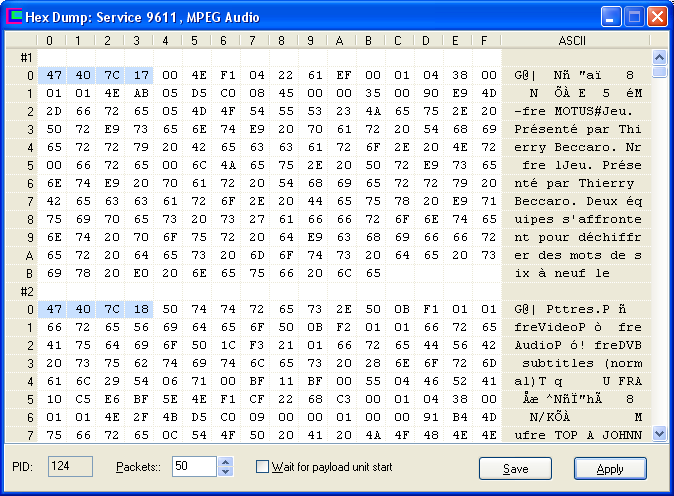The width and height of the screenshot is (674, 496).
Task: Click the column header labeled F
Action: click(486, 41)
